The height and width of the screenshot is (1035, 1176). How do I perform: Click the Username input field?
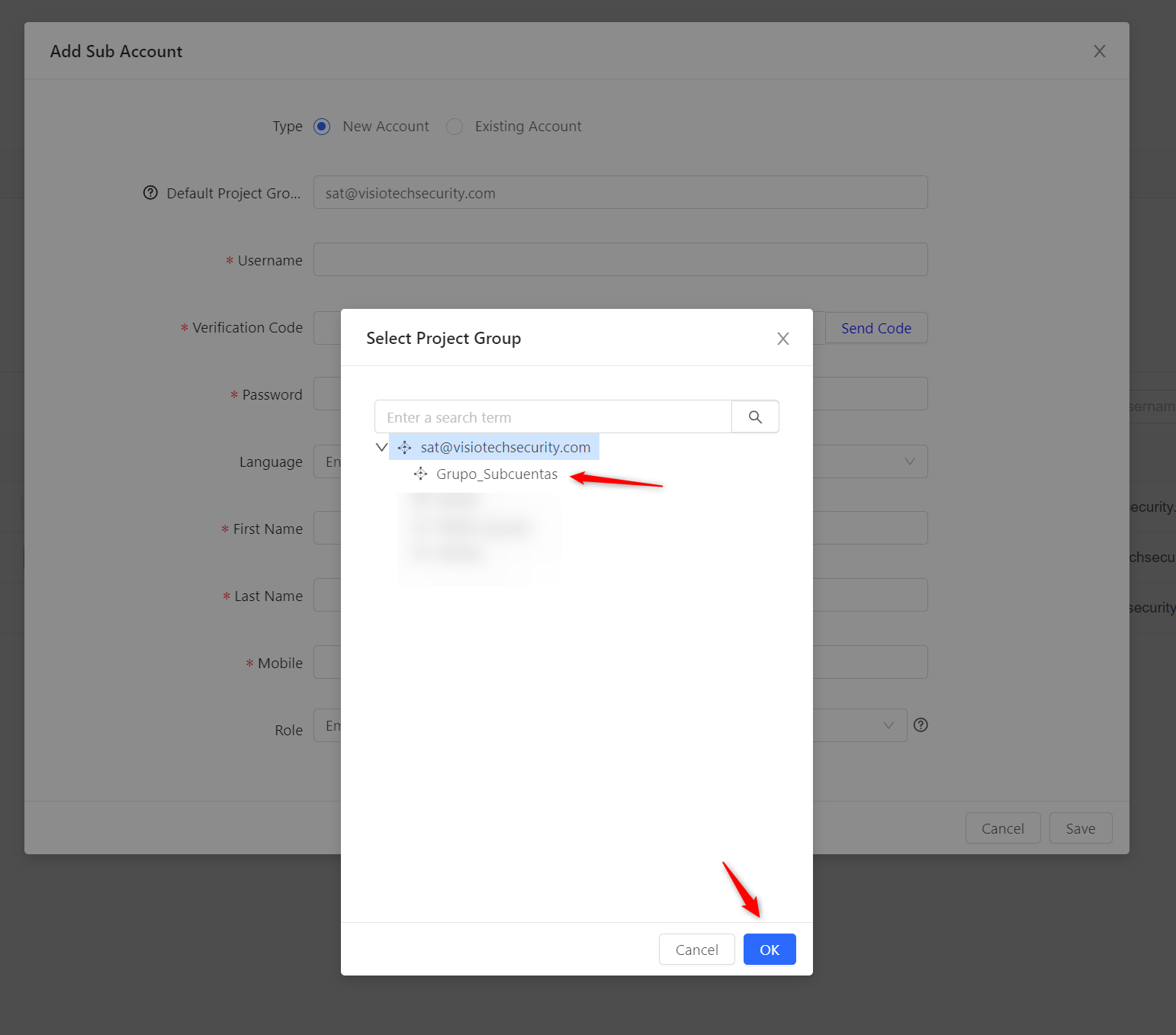[621, 260]
